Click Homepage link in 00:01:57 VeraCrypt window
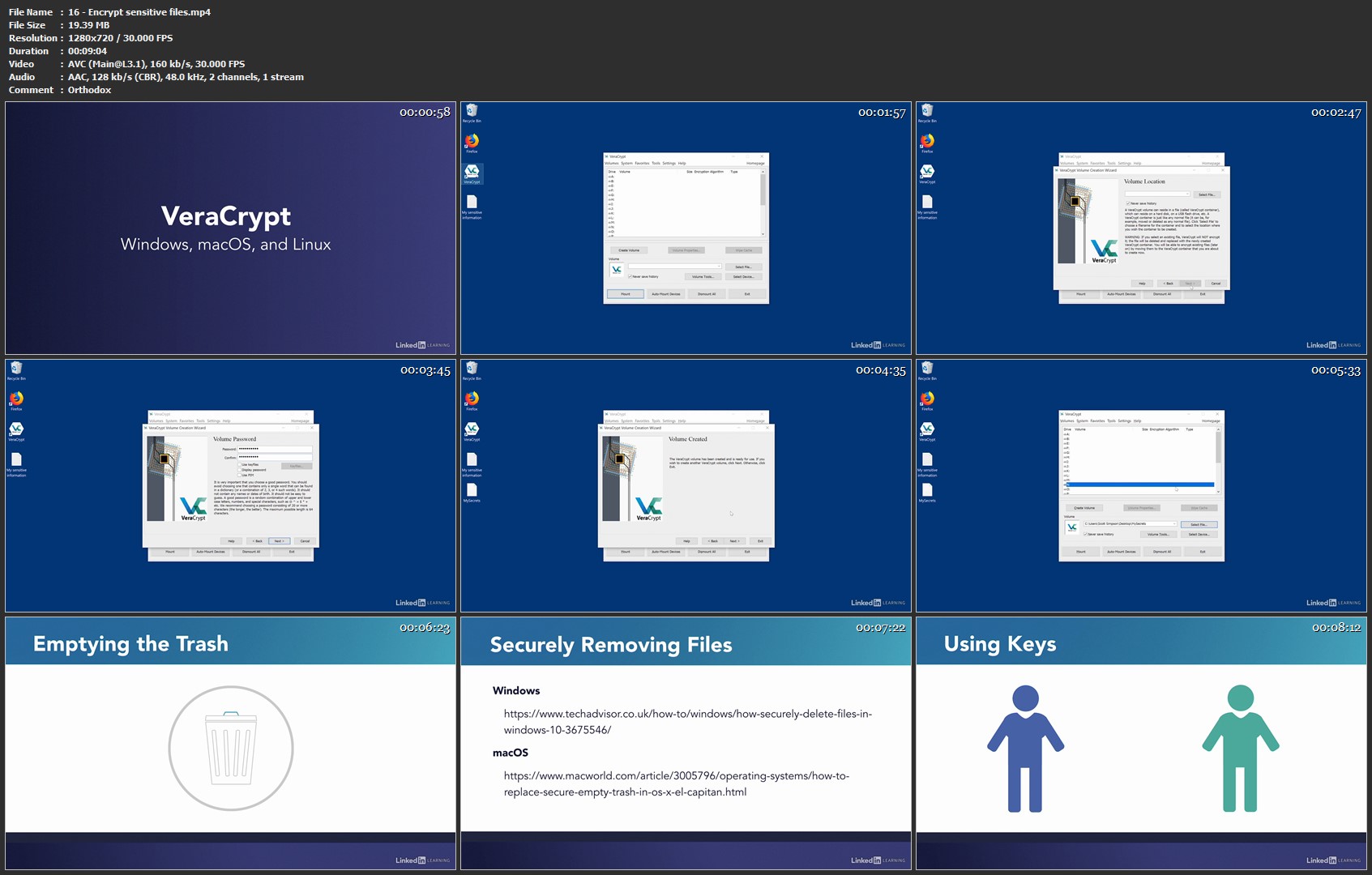The width and height of the screenshot is (1372, 875). [755, 163]
